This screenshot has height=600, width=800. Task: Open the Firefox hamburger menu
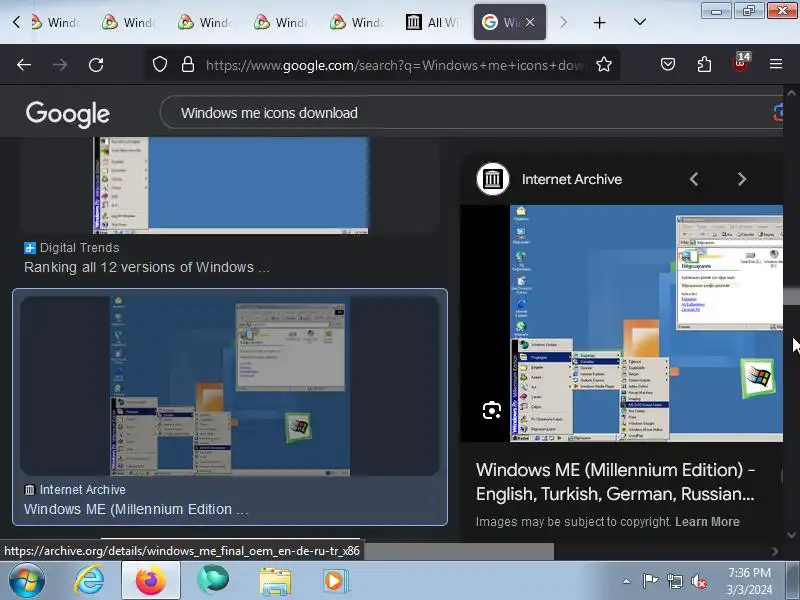(x=776, y=64)
